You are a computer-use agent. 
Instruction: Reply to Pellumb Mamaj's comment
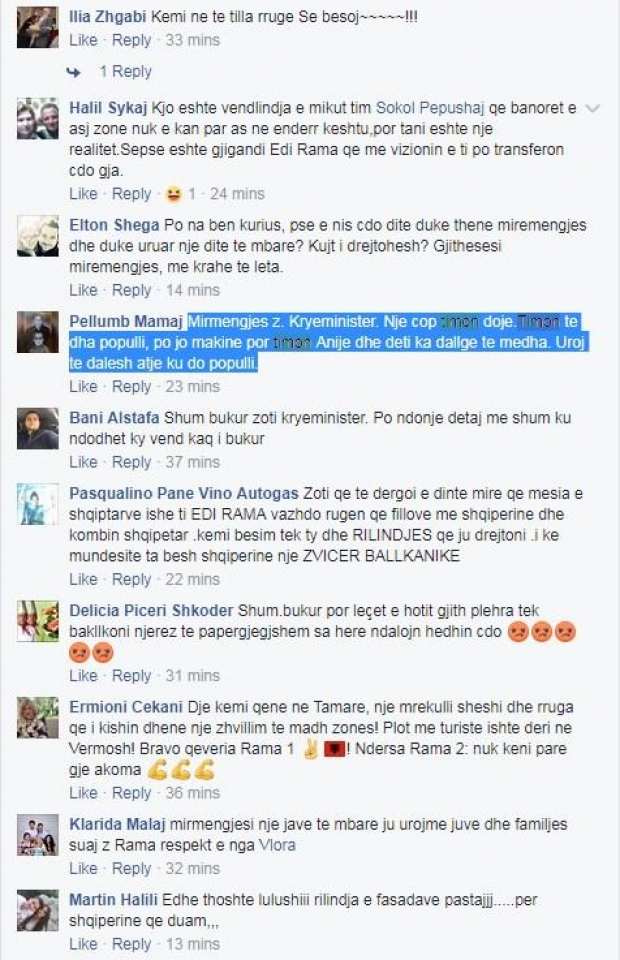pyautogui.click(x=131, y=387)
